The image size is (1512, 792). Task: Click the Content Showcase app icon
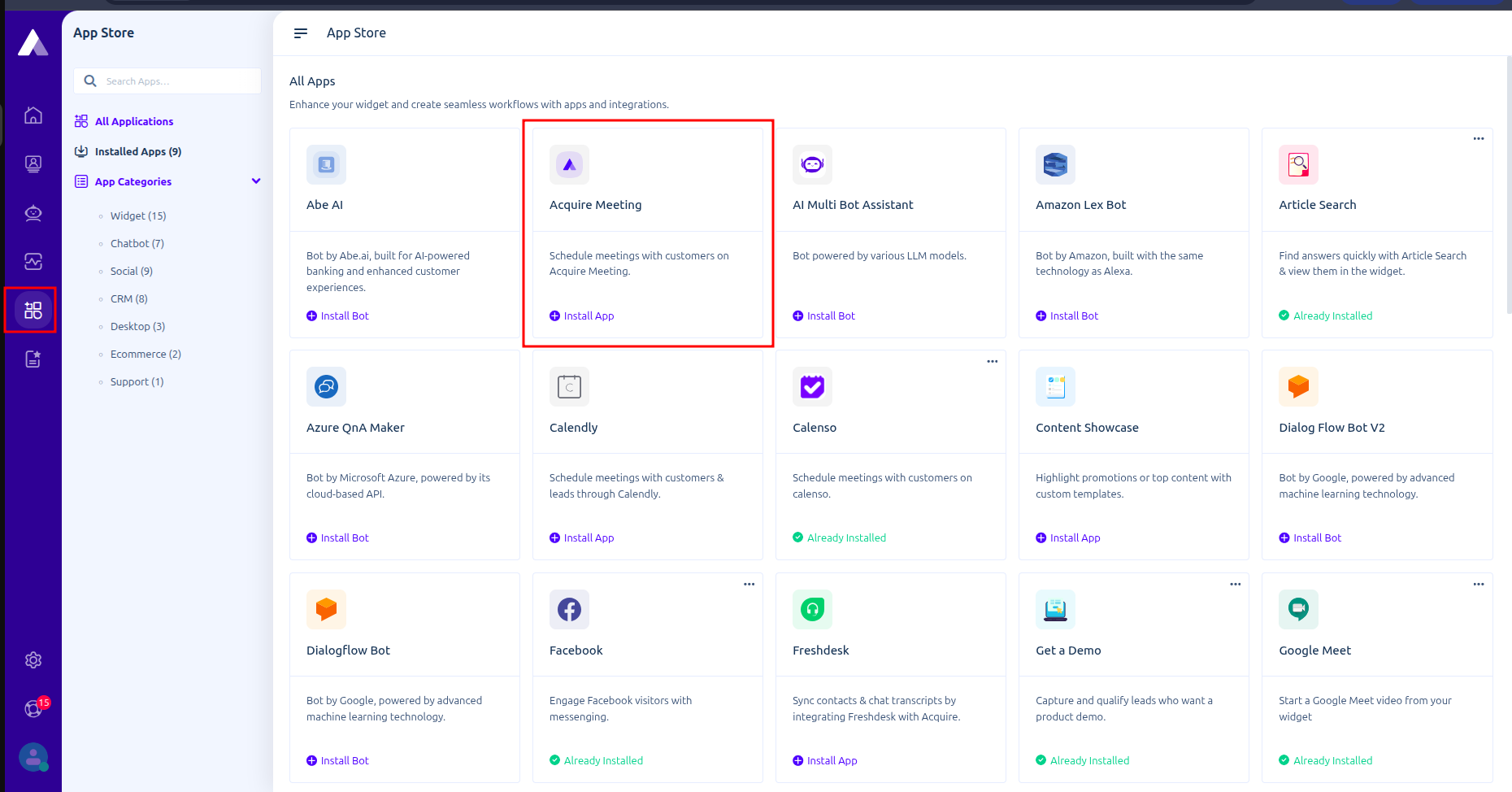tap(1055, 387)
